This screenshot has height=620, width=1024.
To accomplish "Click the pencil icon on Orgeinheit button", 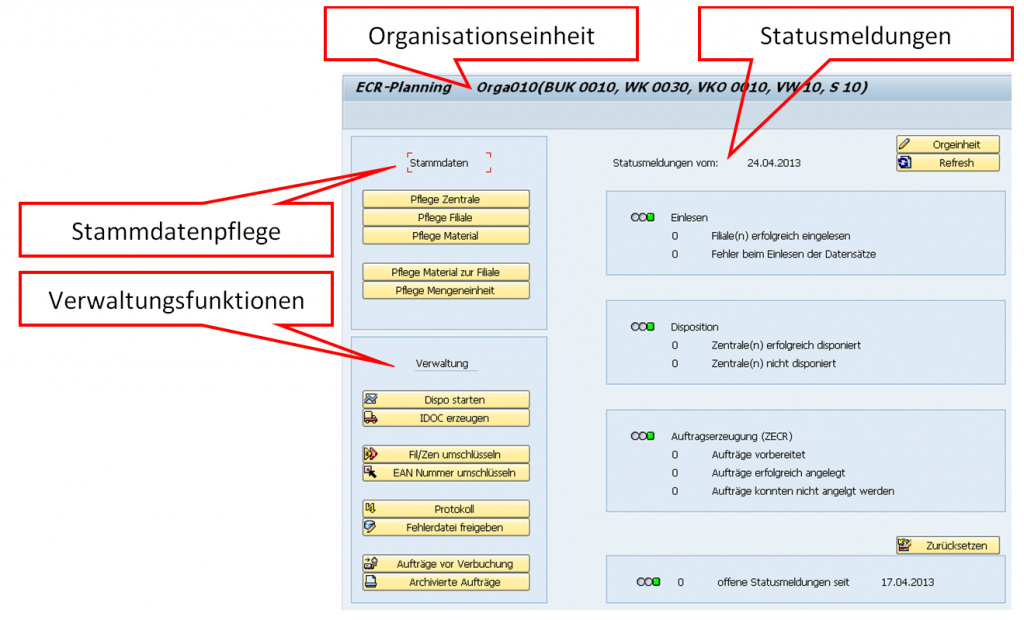I will click(905, 144).
